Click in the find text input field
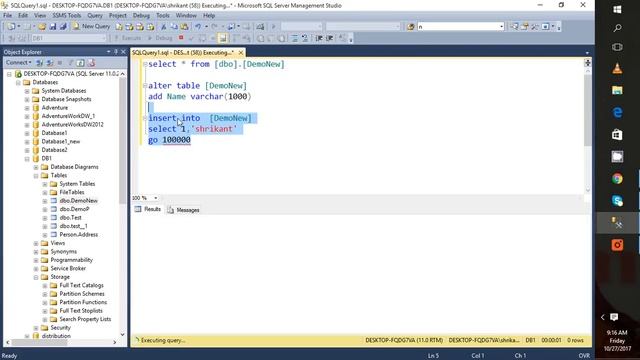Screen dimensions: 640x360 click(x=458, y=27)
